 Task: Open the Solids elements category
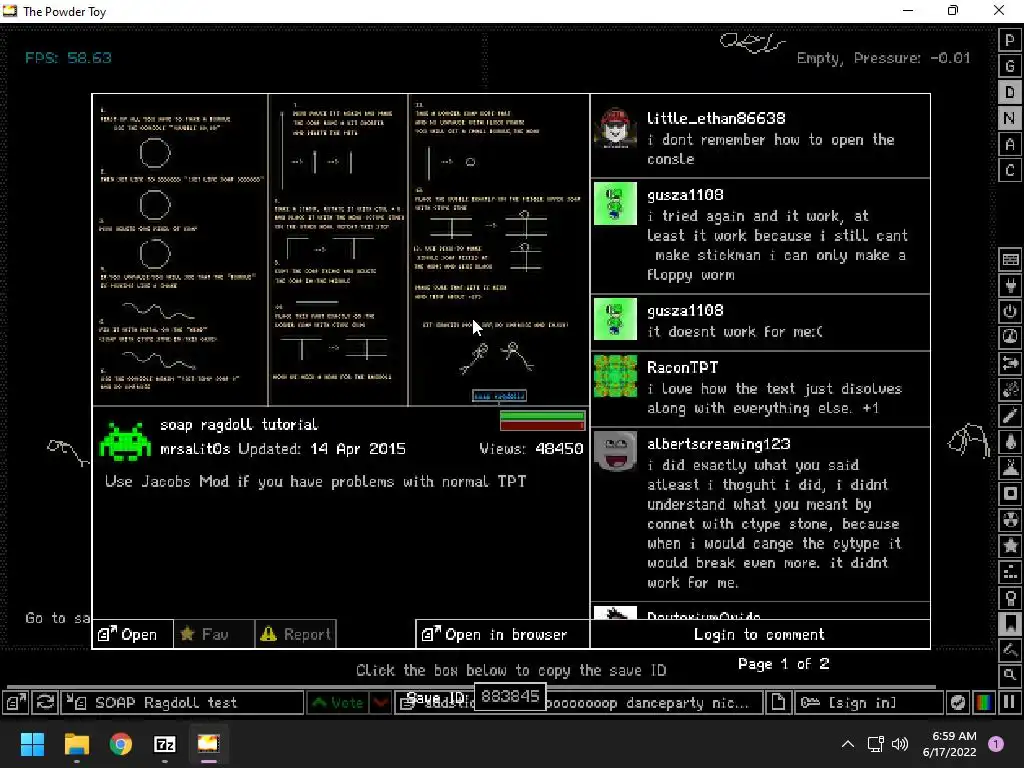click(1010, 494)
